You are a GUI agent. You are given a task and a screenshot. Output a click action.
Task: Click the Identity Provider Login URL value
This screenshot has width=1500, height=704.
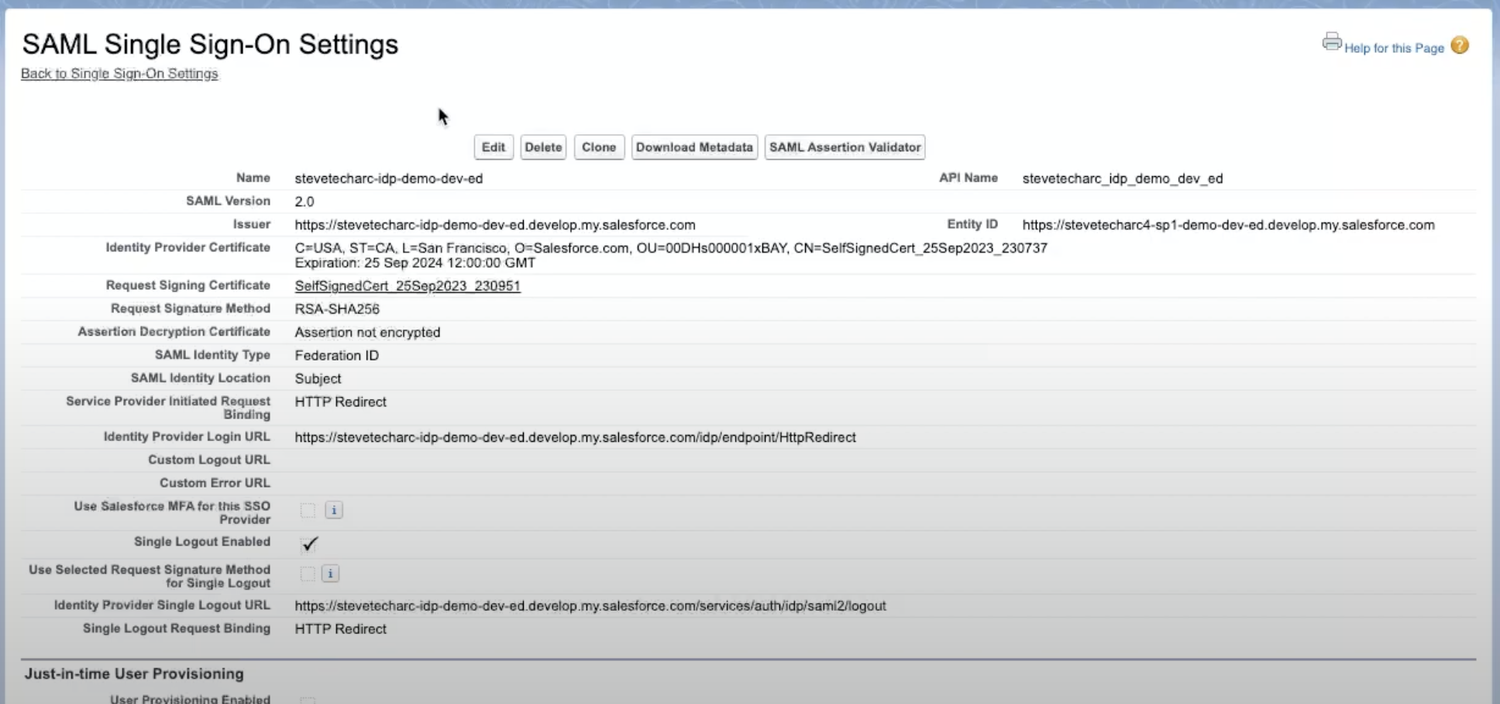(x=574, y=437)
